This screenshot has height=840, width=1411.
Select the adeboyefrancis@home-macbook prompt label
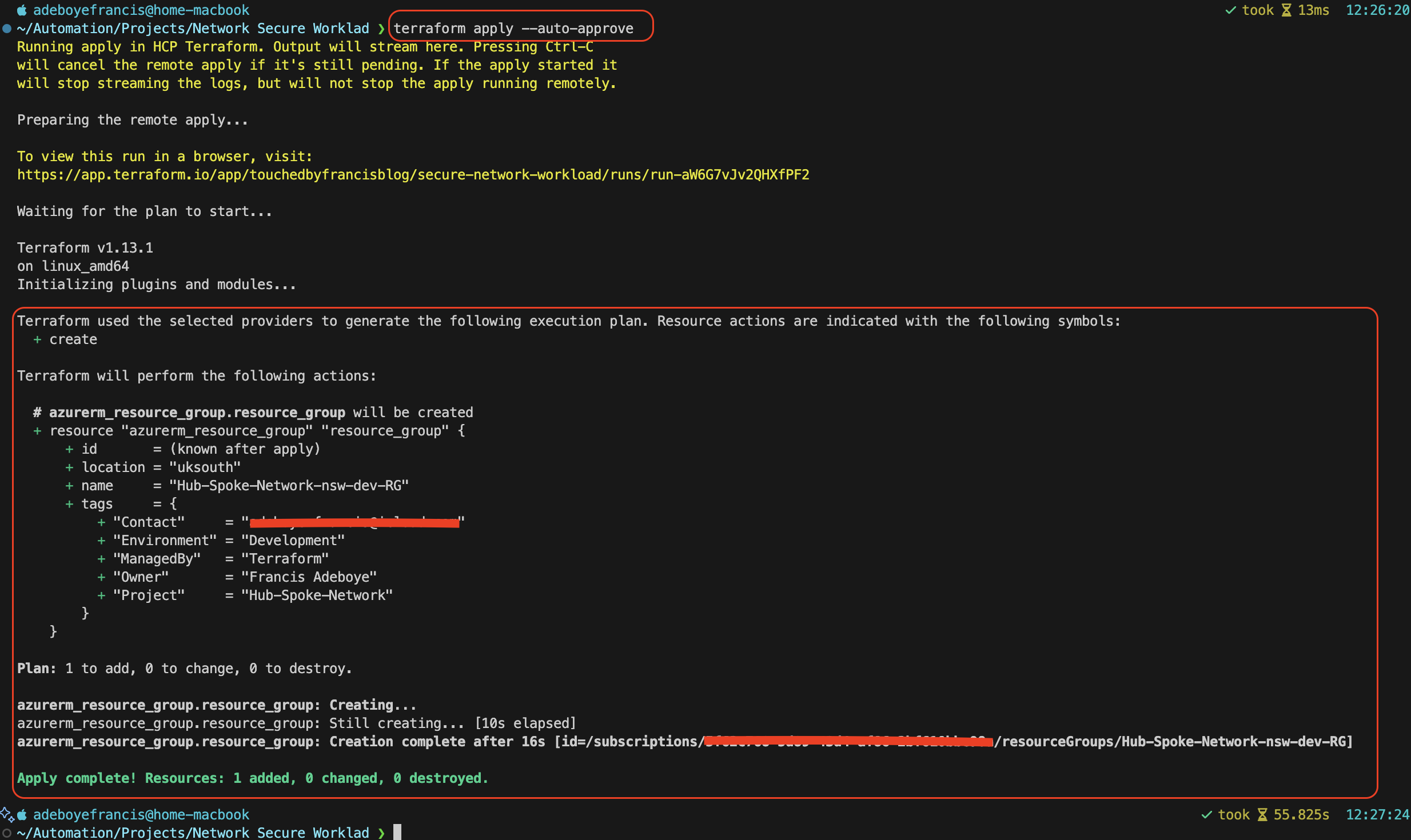click(142, 10)
